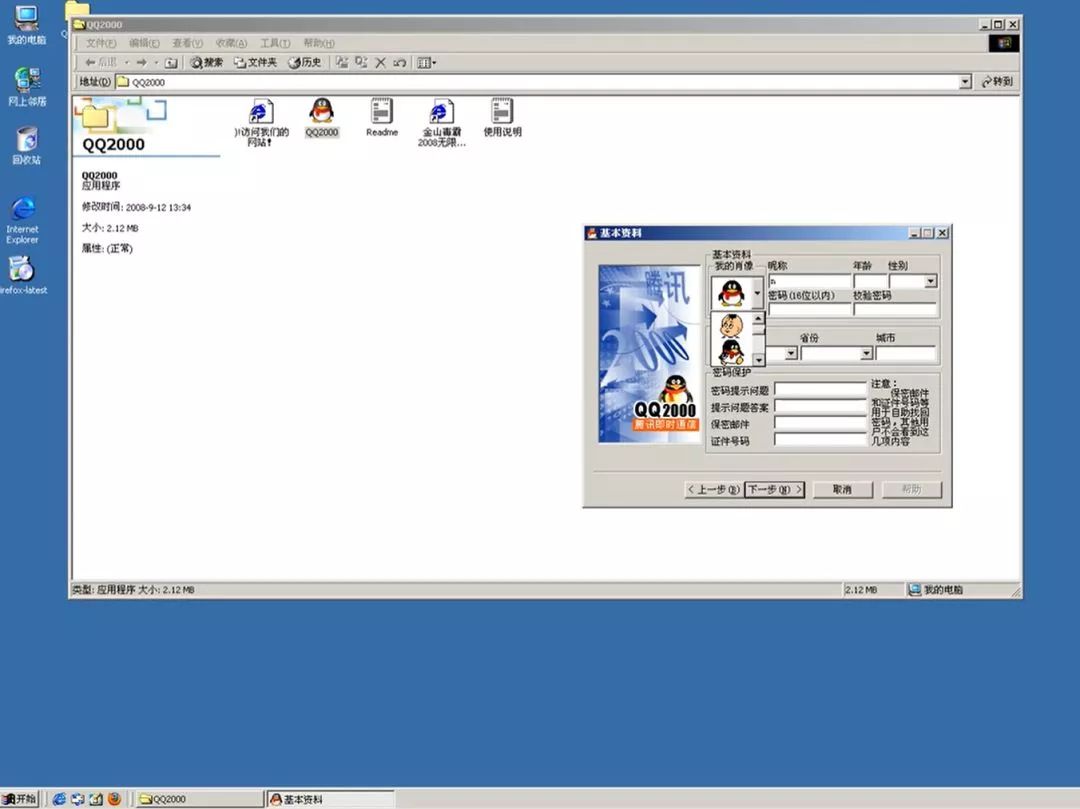Click the 提示问题答案 input field
Viewport: 1080px width, 809px height.
pos(820,407)
